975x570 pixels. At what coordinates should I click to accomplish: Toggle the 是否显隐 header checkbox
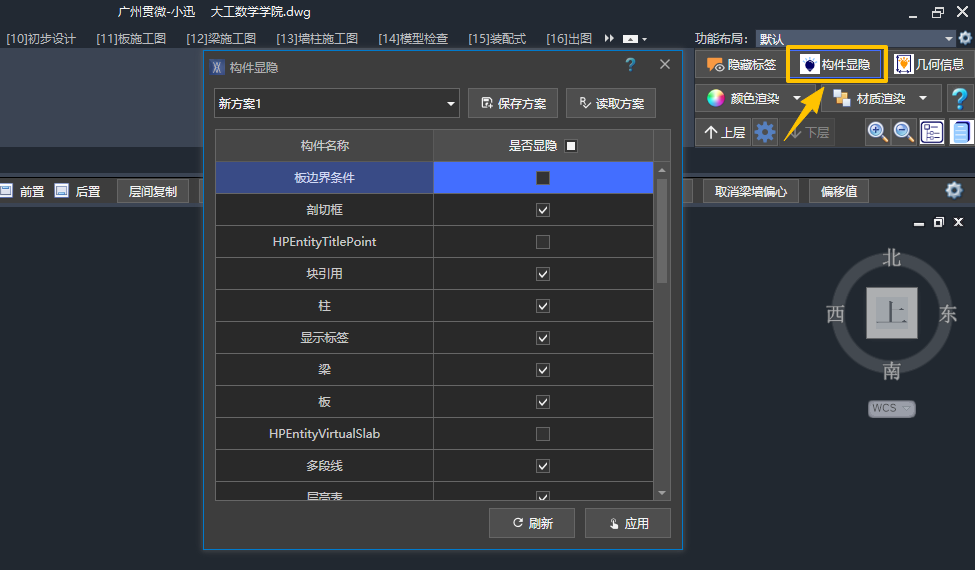click(571, 146)
